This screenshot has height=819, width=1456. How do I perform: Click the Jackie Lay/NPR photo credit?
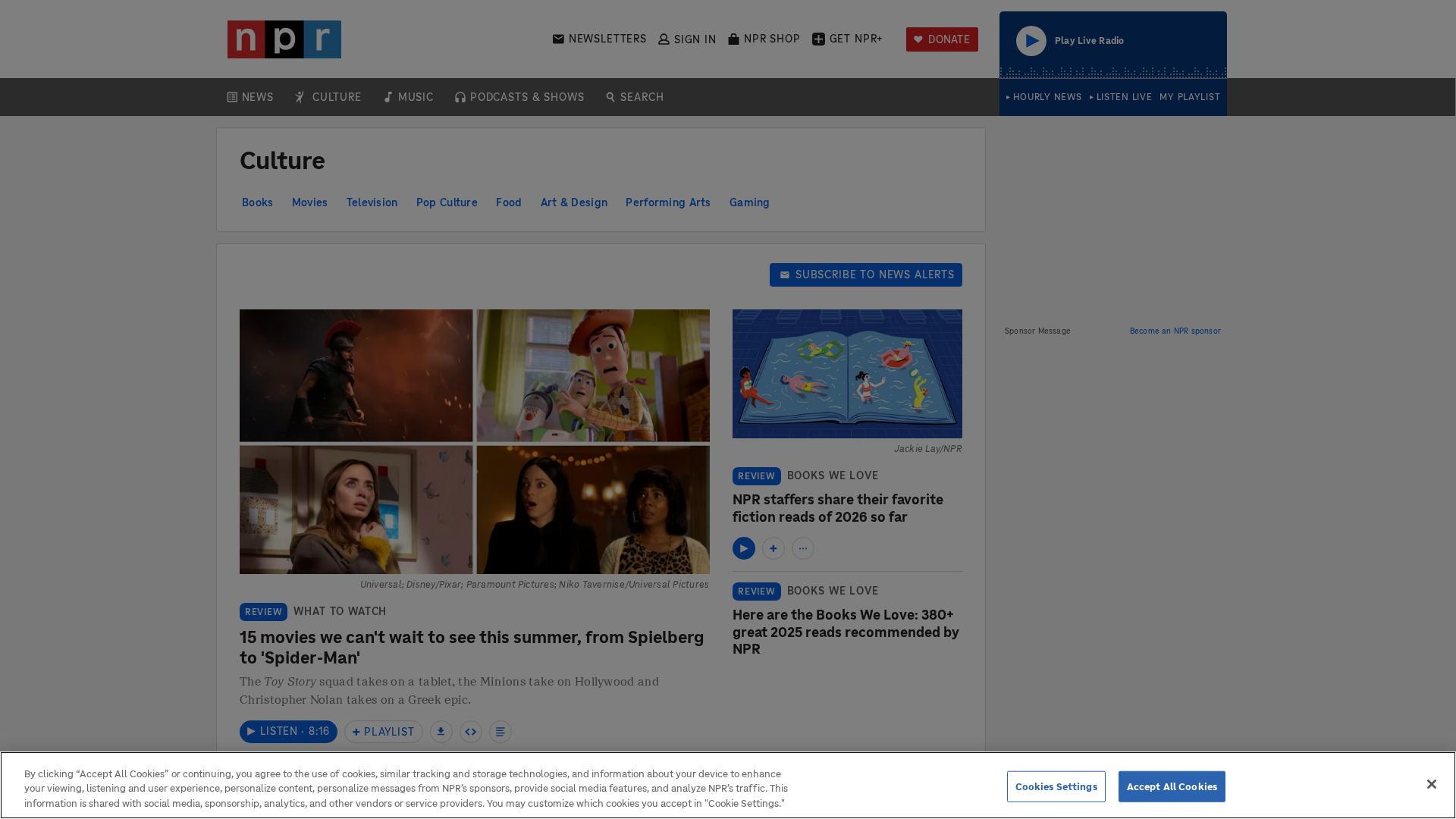coord(927,449)
